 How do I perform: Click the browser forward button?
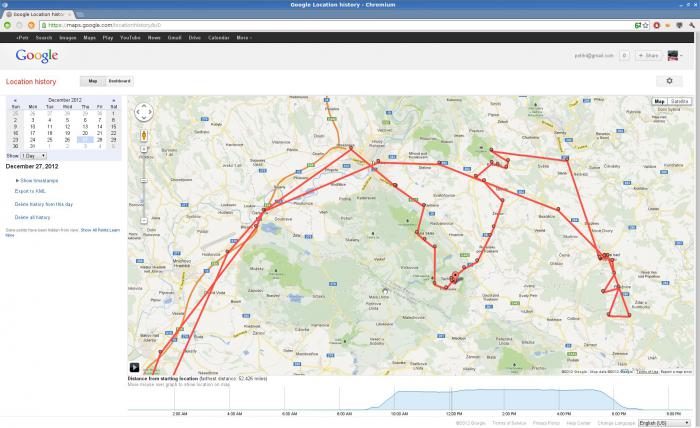pos(19,25)
